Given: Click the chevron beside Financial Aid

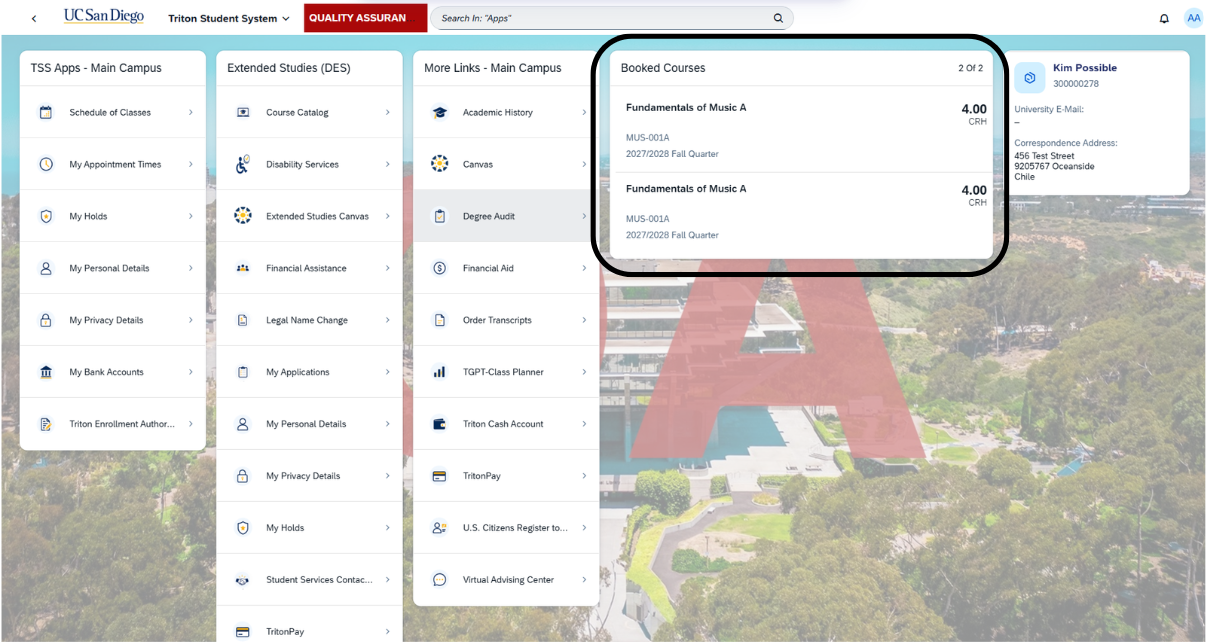Looking at the screenshot, I should coord(584,268).
